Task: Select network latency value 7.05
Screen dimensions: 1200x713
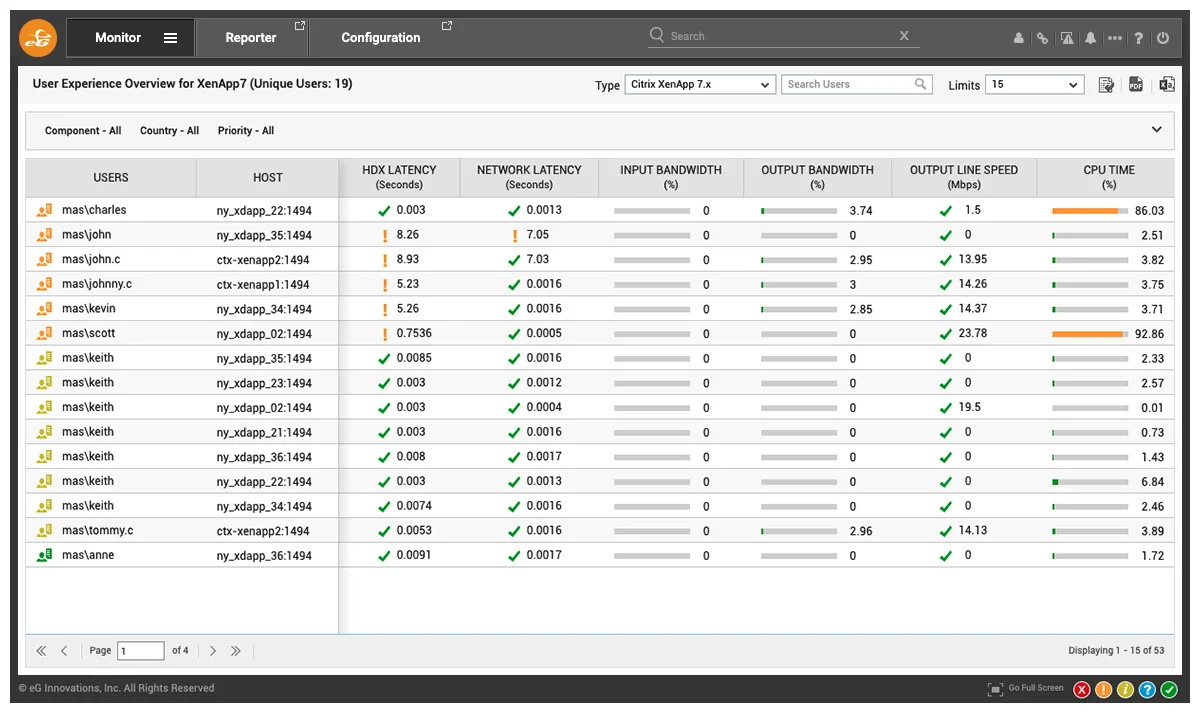Action: tap(538, 235)
